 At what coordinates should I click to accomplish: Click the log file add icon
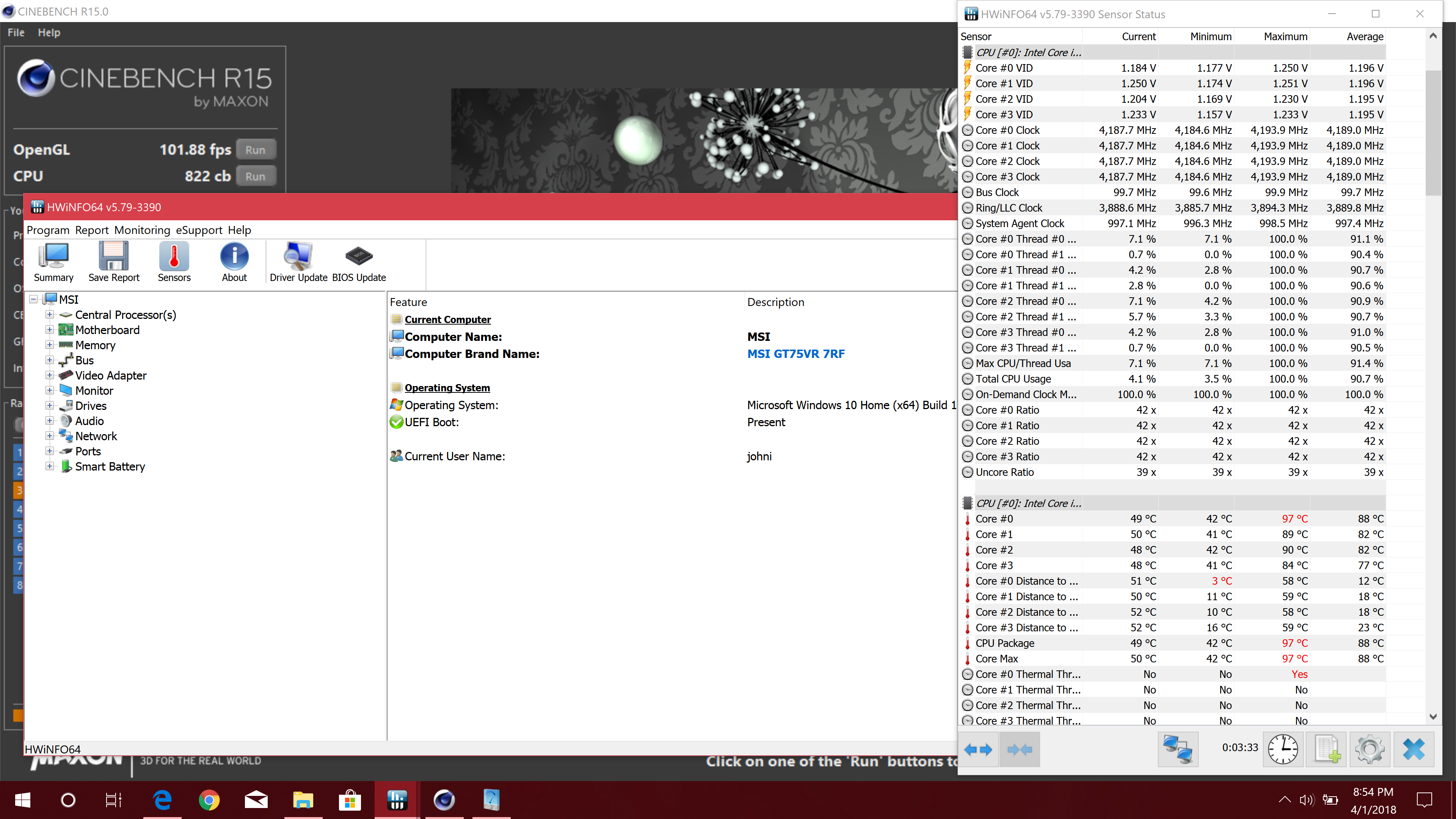point(1326,750)
